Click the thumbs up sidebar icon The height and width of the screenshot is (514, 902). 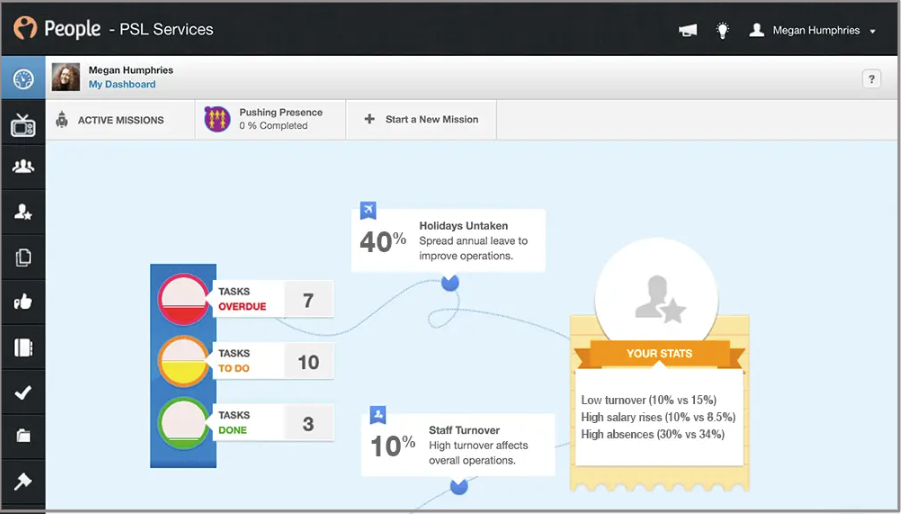tap(23, 301)
